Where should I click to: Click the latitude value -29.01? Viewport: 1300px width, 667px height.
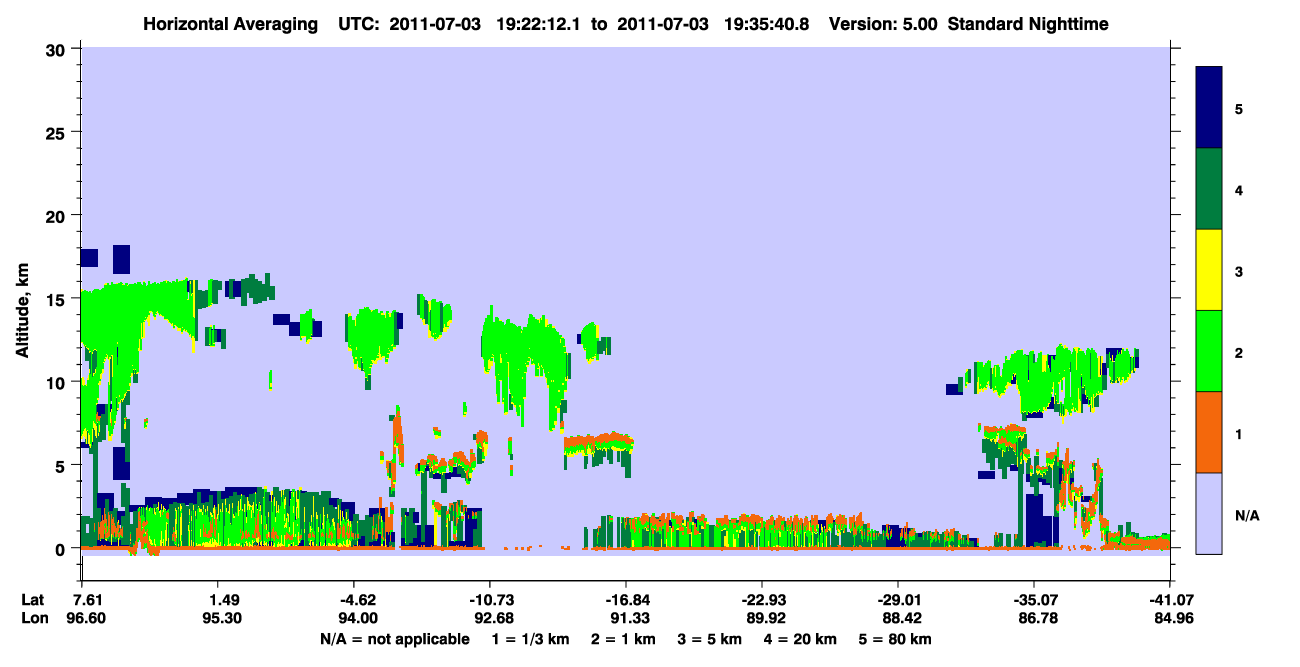pos(899,600)
